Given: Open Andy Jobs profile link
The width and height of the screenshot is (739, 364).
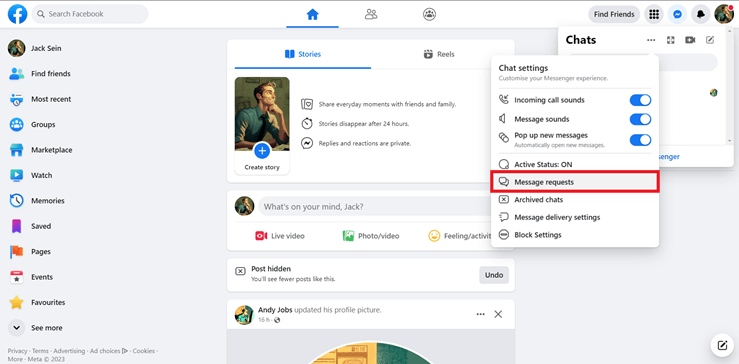Looking at the screenshot, I should [275, 310].
